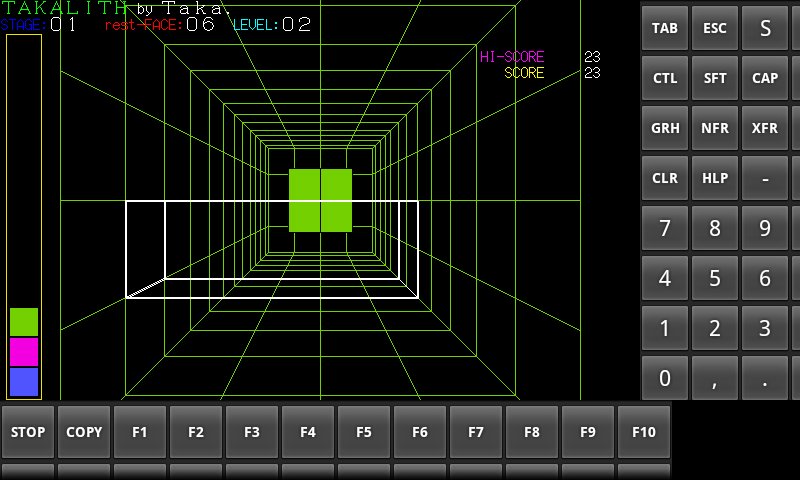The image size is (800, 480).
Task: Tap numpad key 1
Action: click(664, 327)
